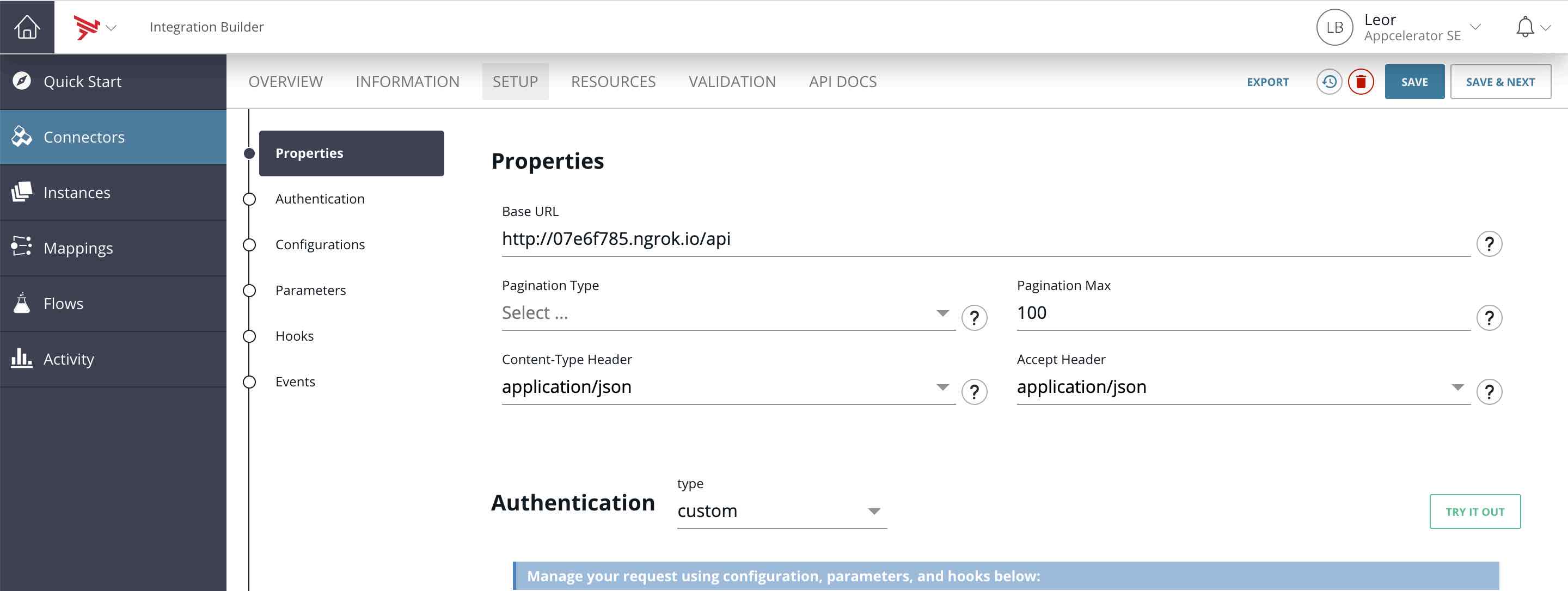
Task: Go to the Events setup step
Action: [x=295, y=381]
